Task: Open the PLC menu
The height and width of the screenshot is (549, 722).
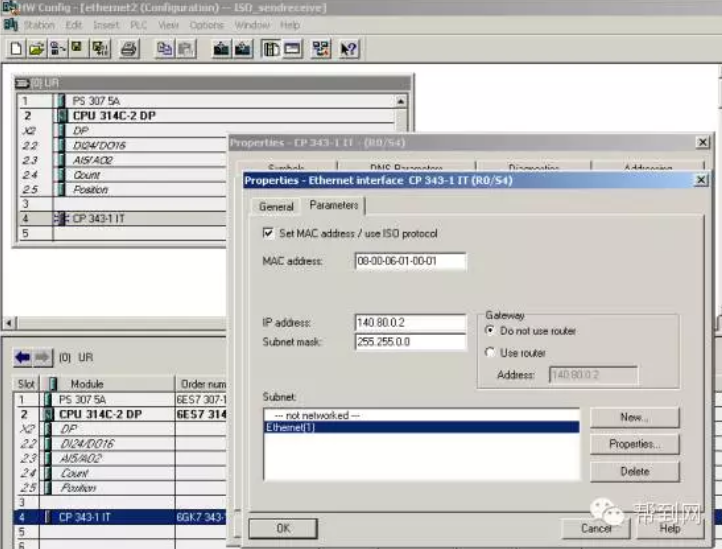Action: [x=139, y=25]
